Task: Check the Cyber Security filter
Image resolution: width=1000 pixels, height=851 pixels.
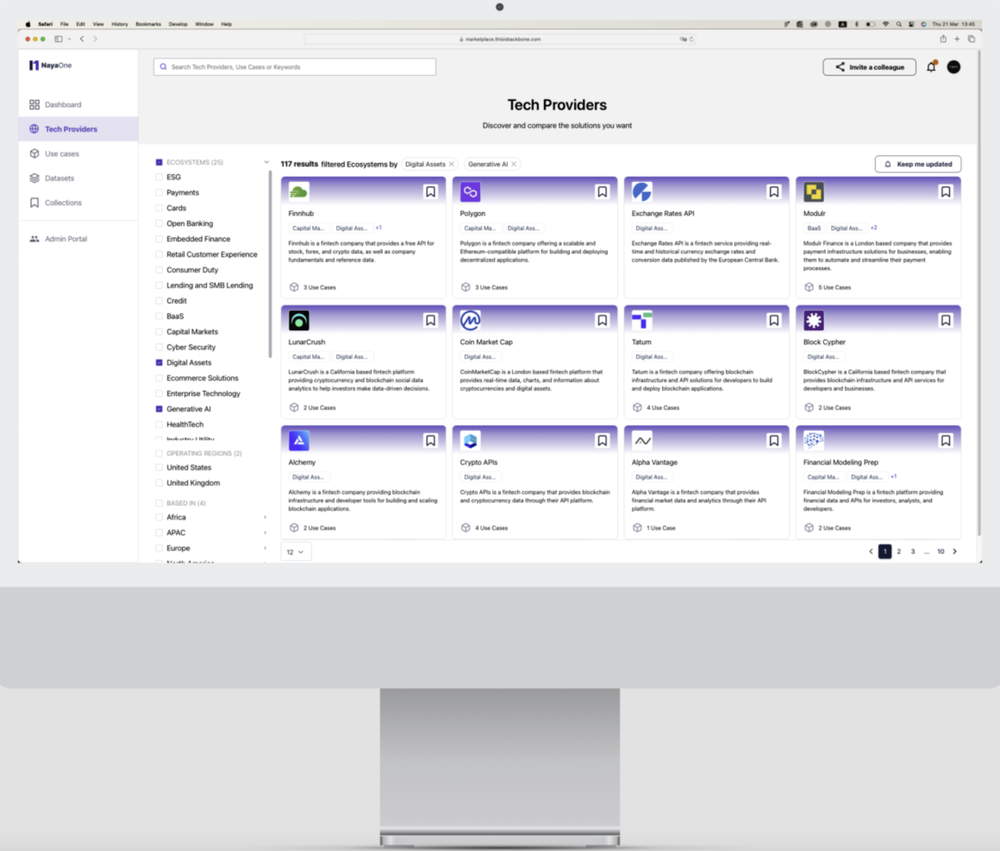Action: tap(159, 347)
